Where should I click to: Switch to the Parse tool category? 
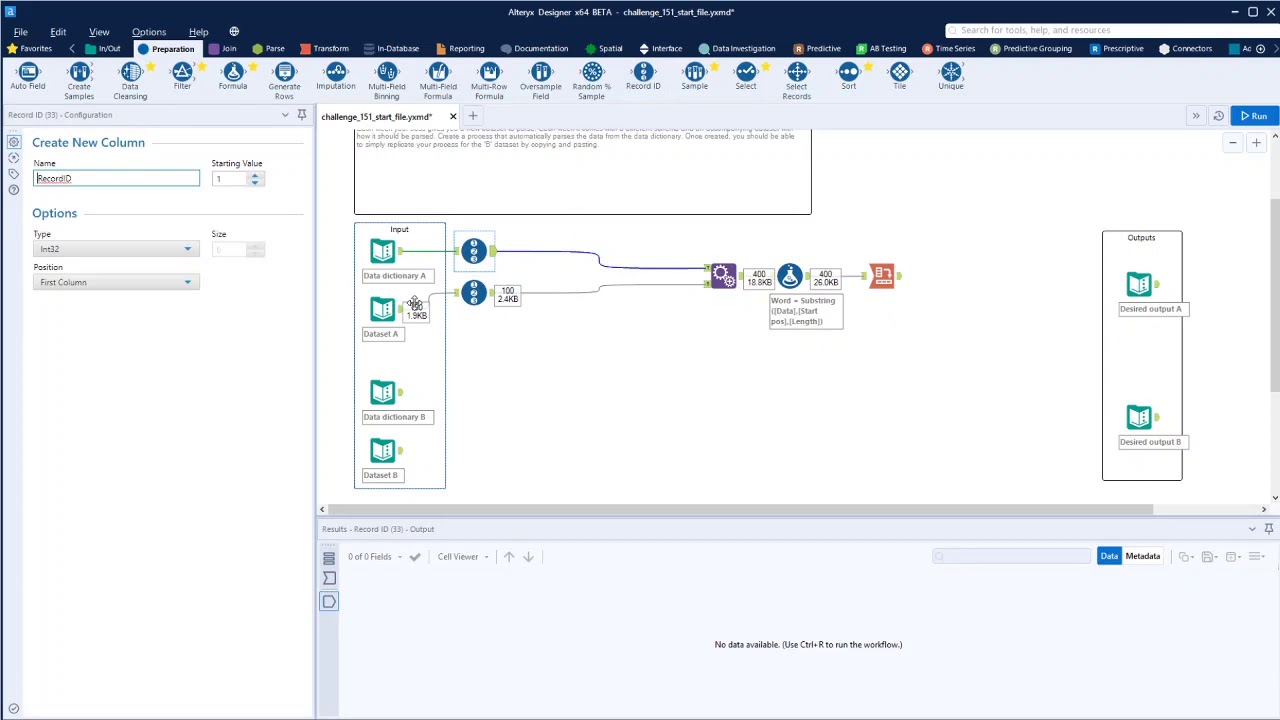(269, 48)
